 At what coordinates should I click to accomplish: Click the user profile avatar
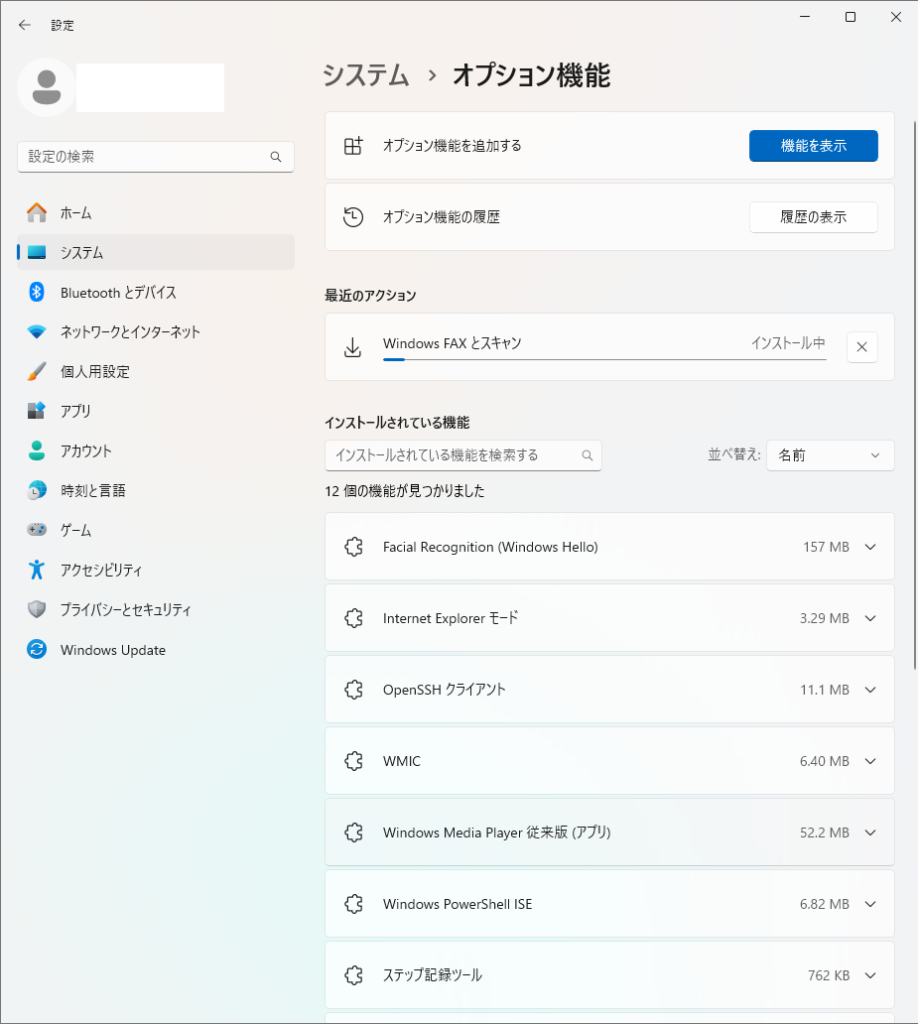(46, 88)
